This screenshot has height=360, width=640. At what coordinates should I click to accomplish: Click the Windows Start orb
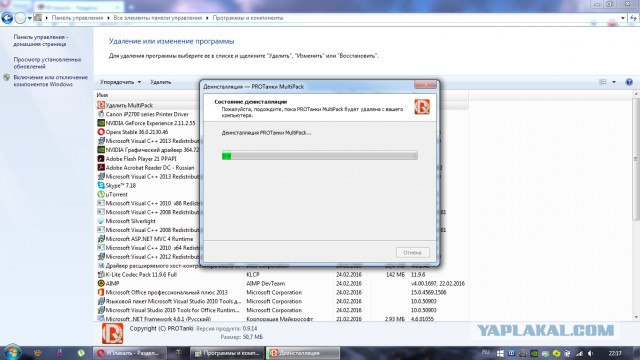tap(12, 352)
